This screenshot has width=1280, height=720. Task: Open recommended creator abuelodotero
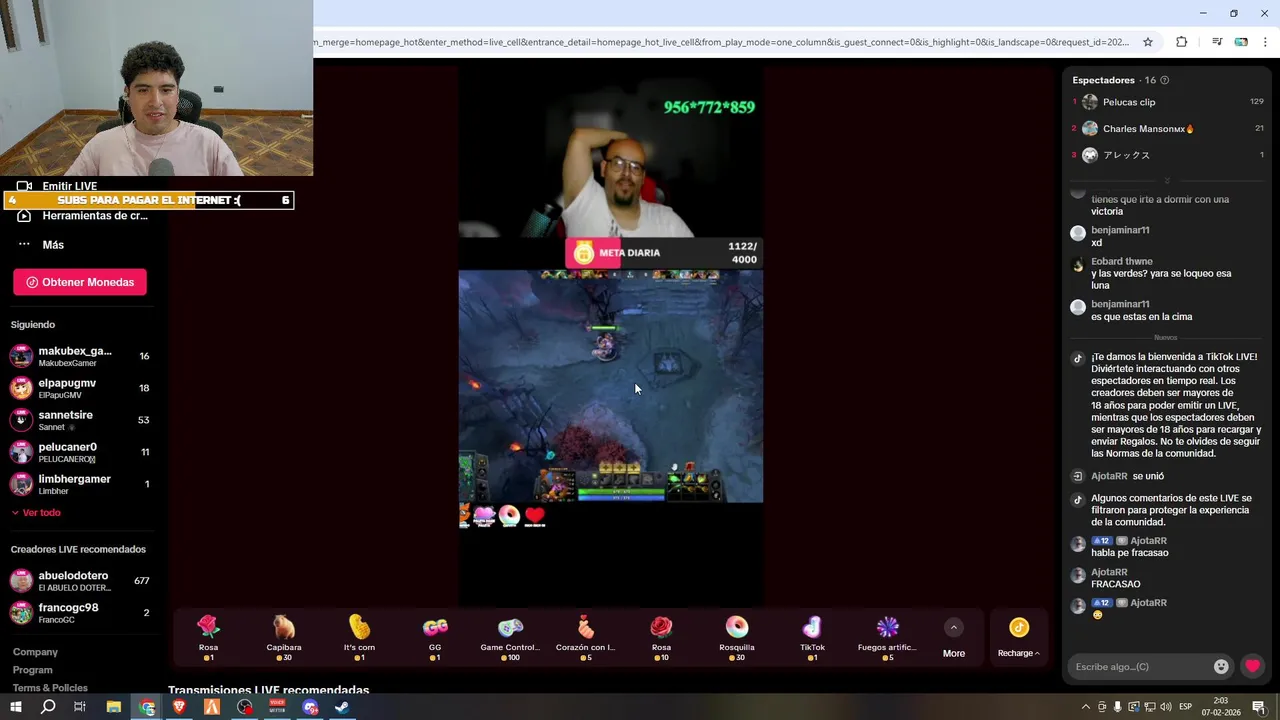tap(80, 581)
